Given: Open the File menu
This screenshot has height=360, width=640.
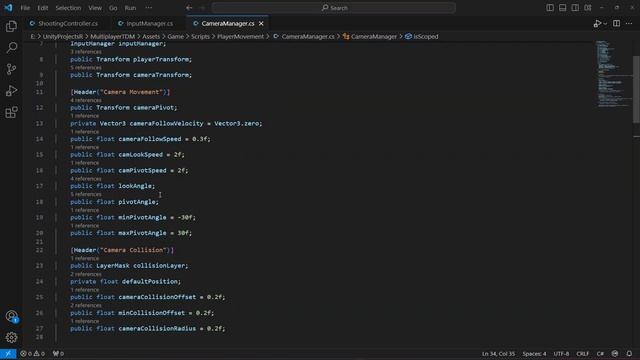Looking at the screenshot, I should coord(25,8).
